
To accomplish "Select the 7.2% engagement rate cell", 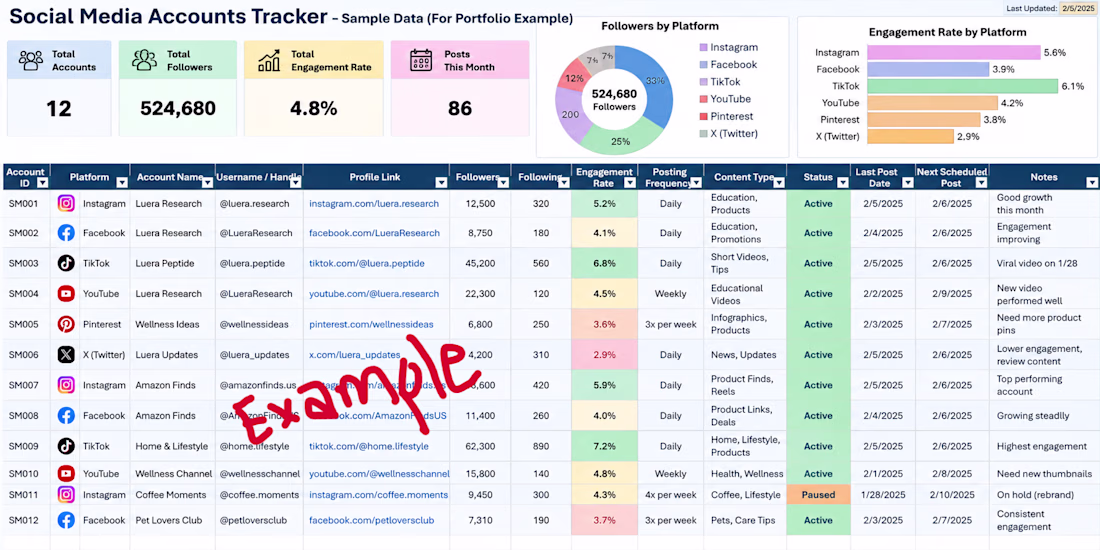I will [605, 446].
